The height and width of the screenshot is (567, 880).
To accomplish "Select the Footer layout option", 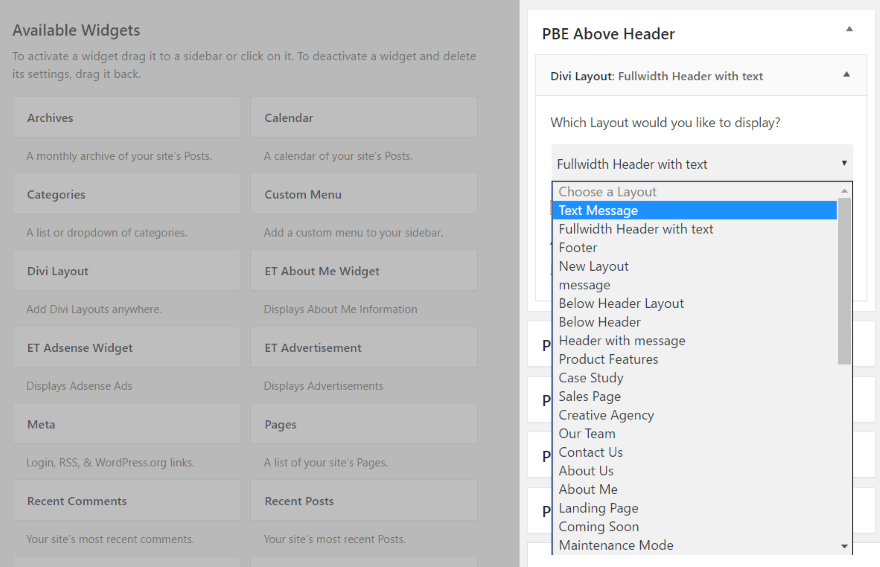I will (695, 248).
